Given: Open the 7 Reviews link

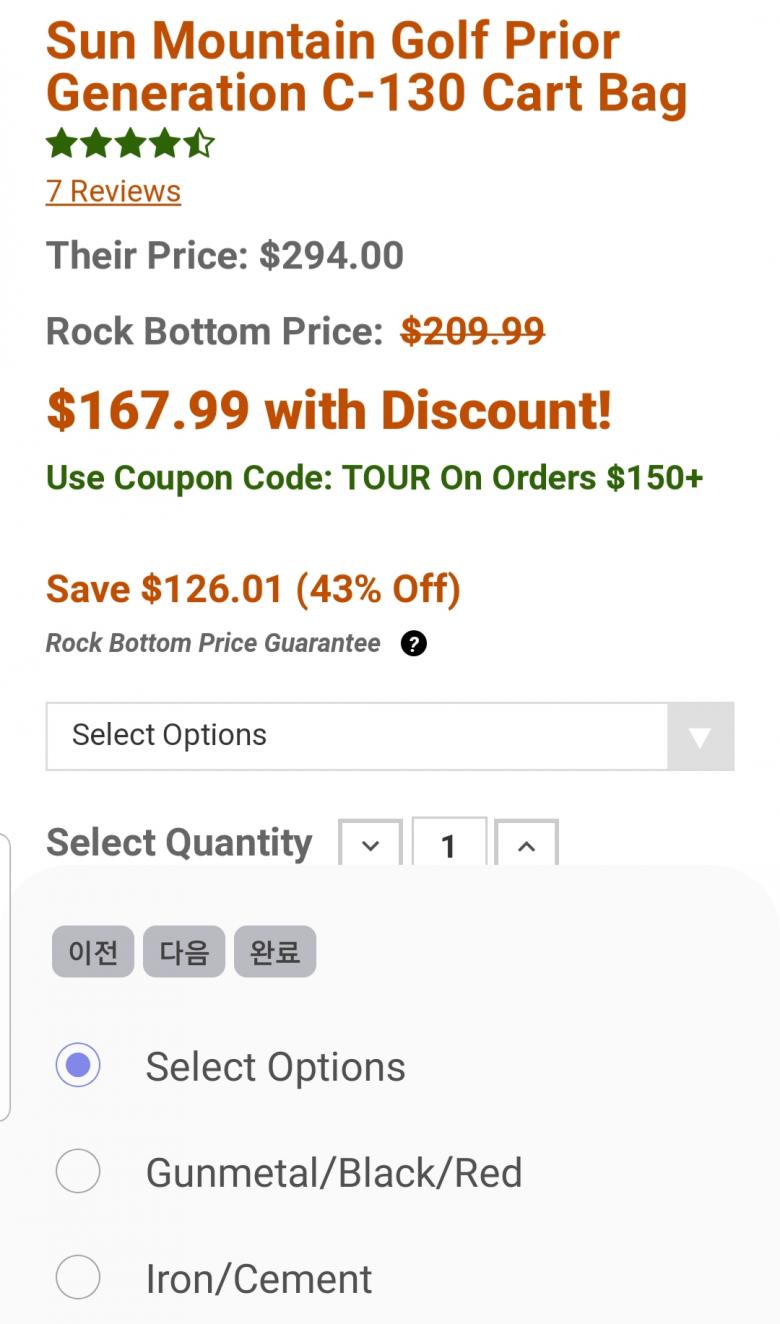Looking at the screenshot, I should tap(113, 191).
